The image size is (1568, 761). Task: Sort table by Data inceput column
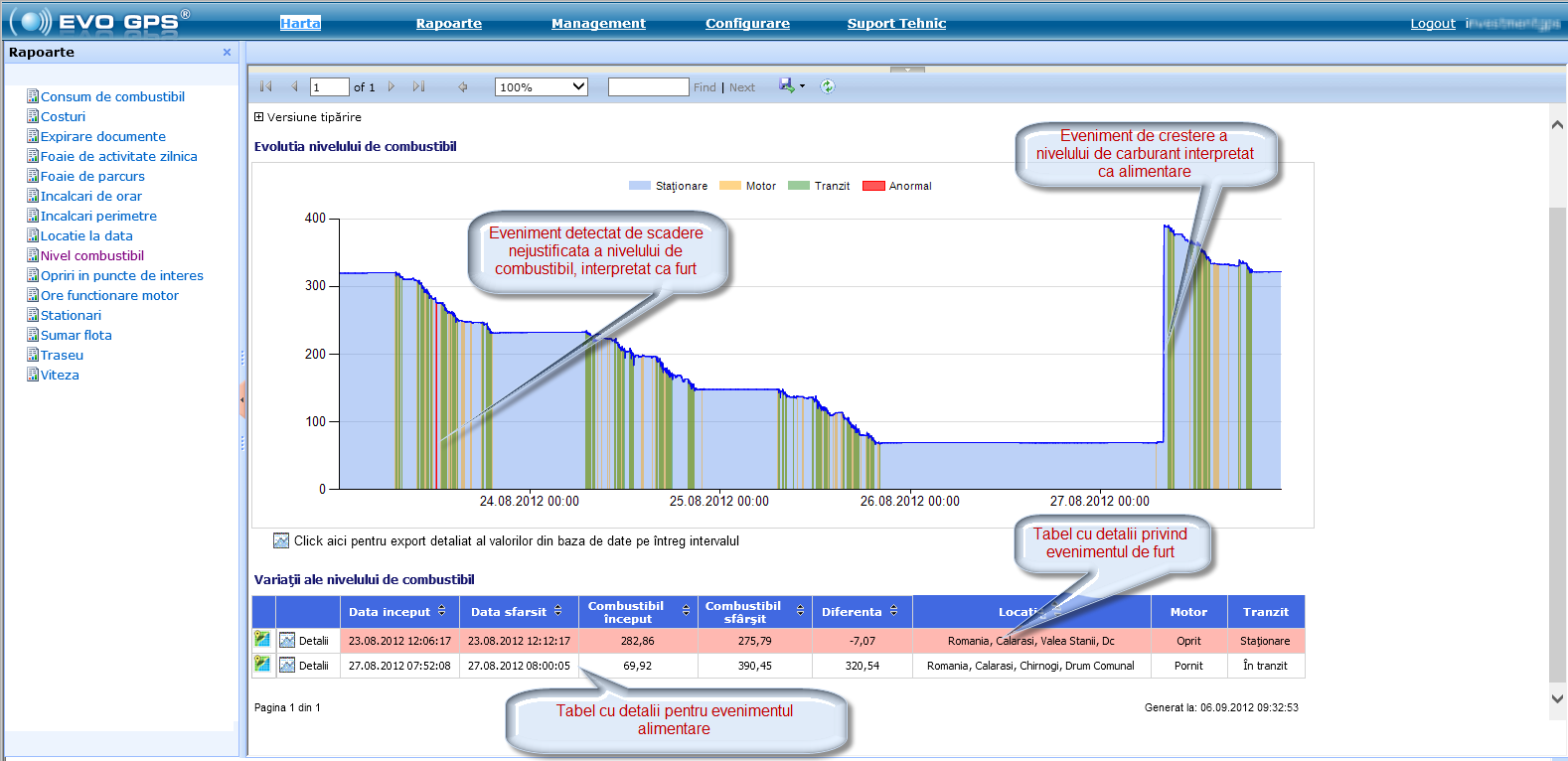(442, 611)
